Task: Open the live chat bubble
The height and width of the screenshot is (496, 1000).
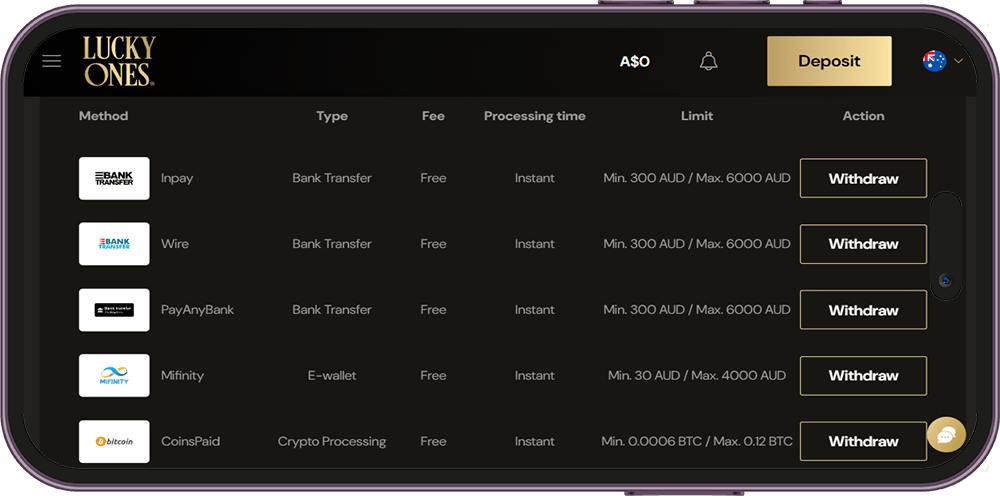Action: (946, 435)
